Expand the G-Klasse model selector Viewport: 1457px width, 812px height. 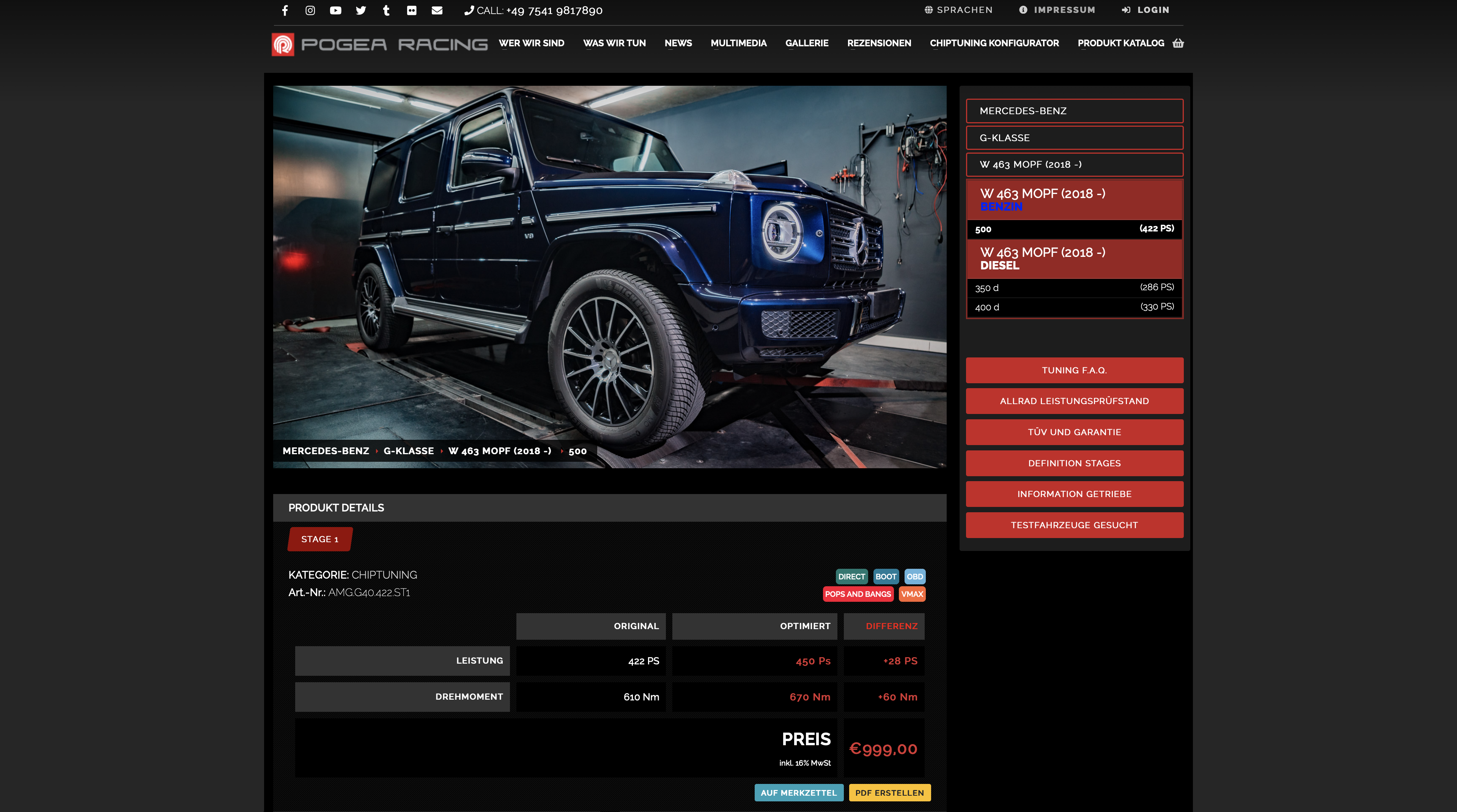(x=1074, y=137)
